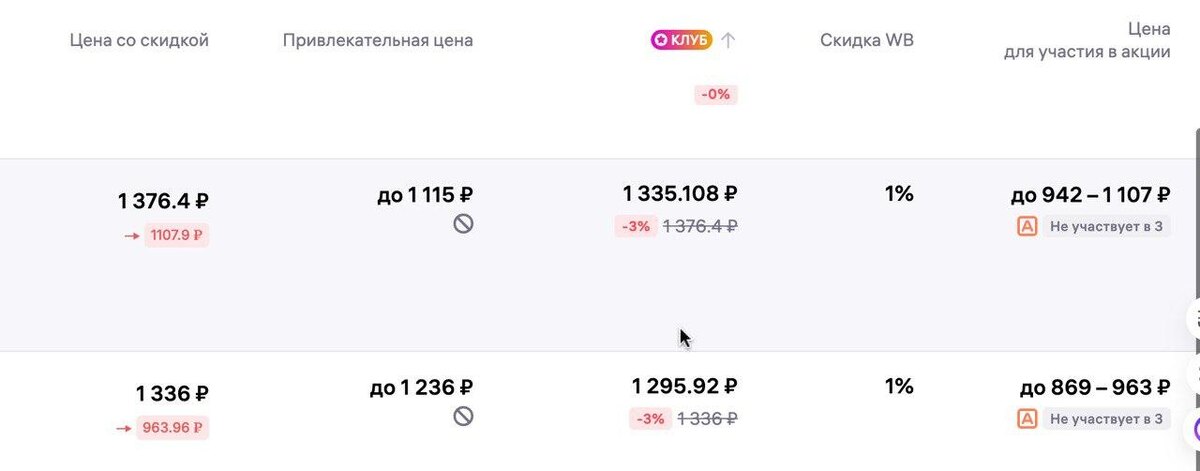
Task: Click the red arrow beside 963.96 ₽
Action: pos(124,429)
